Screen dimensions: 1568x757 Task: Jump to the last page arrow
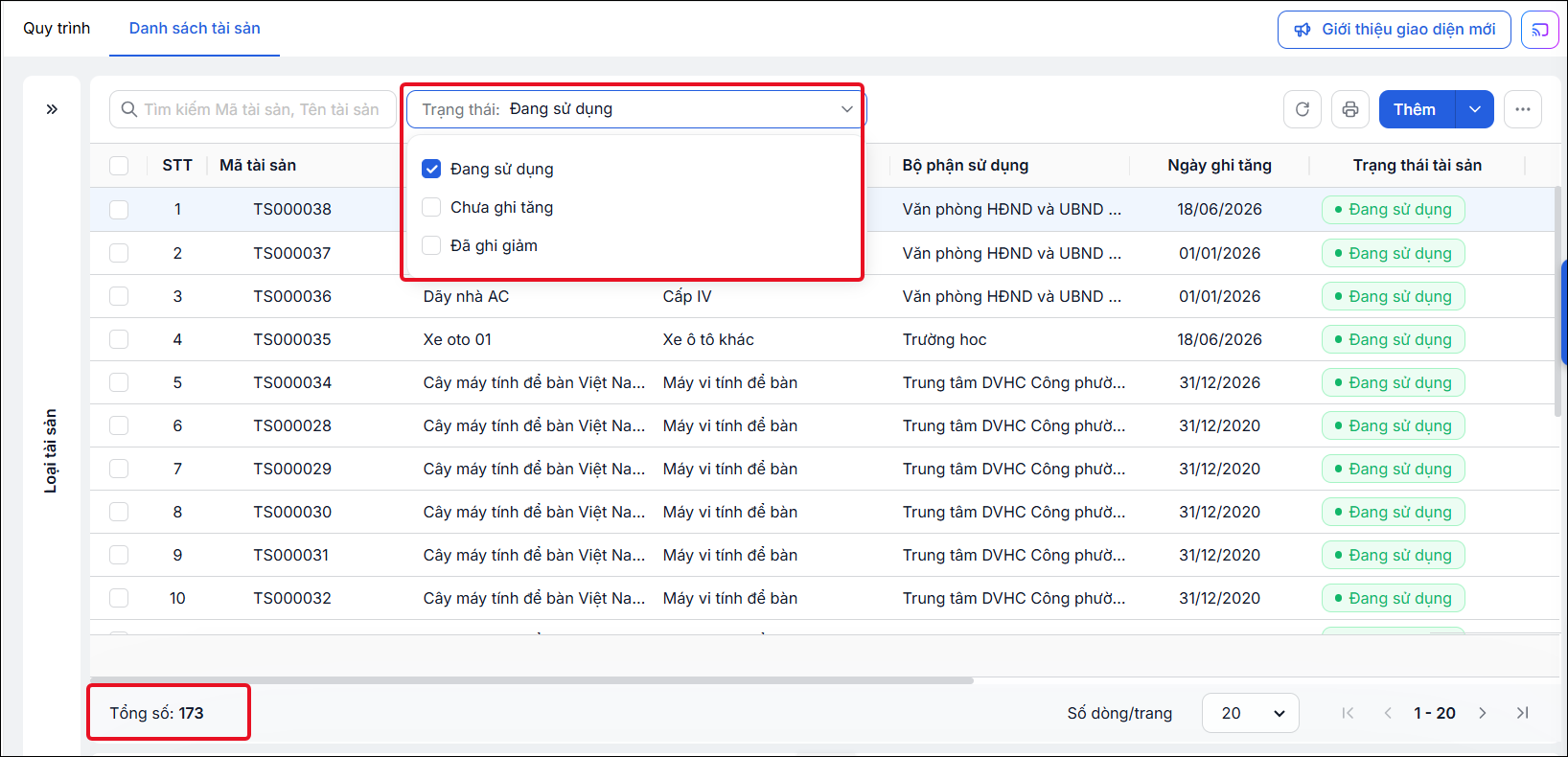coord(1523,713)
